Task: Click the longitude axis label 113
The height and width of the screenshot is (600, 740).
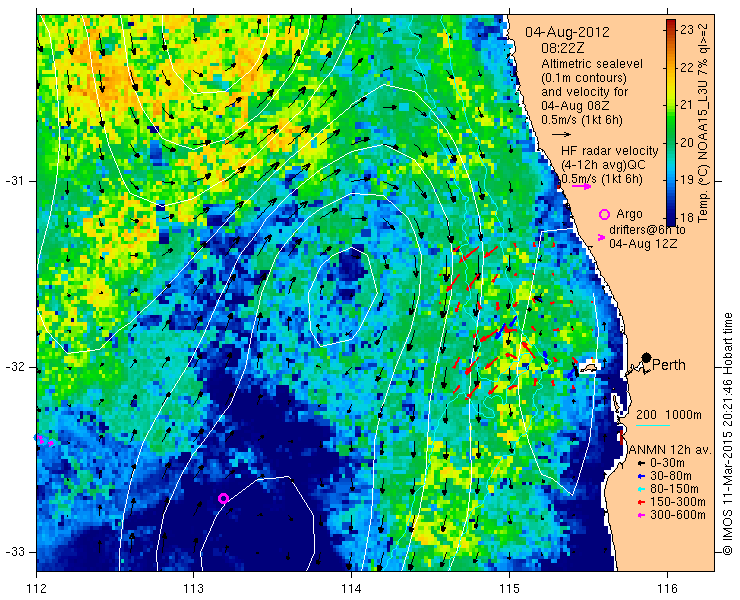Action: coord(193,589)
